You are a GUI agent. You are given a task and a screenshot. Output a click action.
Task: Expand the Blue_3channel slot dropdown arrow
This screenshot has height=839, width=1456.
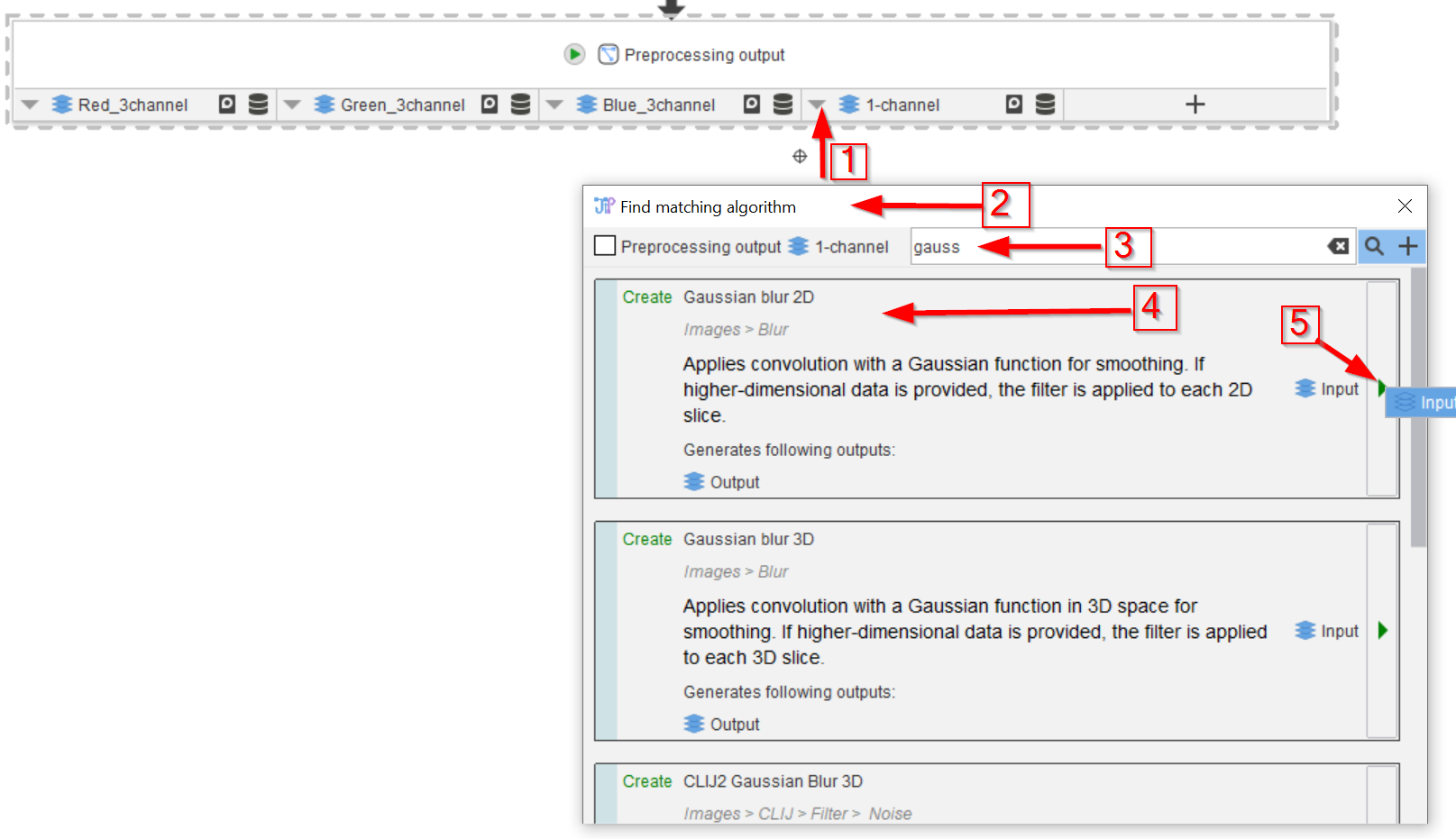(x=554, y=105)
